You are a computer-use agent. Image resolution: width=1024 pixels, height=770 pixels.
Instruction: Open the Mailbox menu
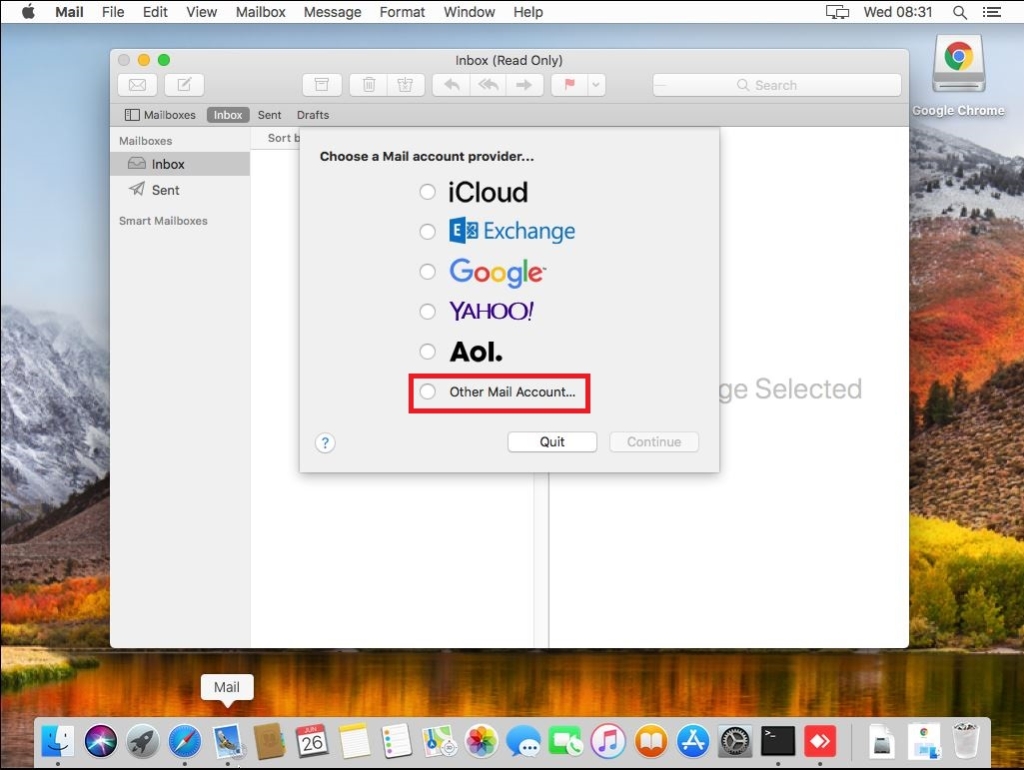point(261,12)
